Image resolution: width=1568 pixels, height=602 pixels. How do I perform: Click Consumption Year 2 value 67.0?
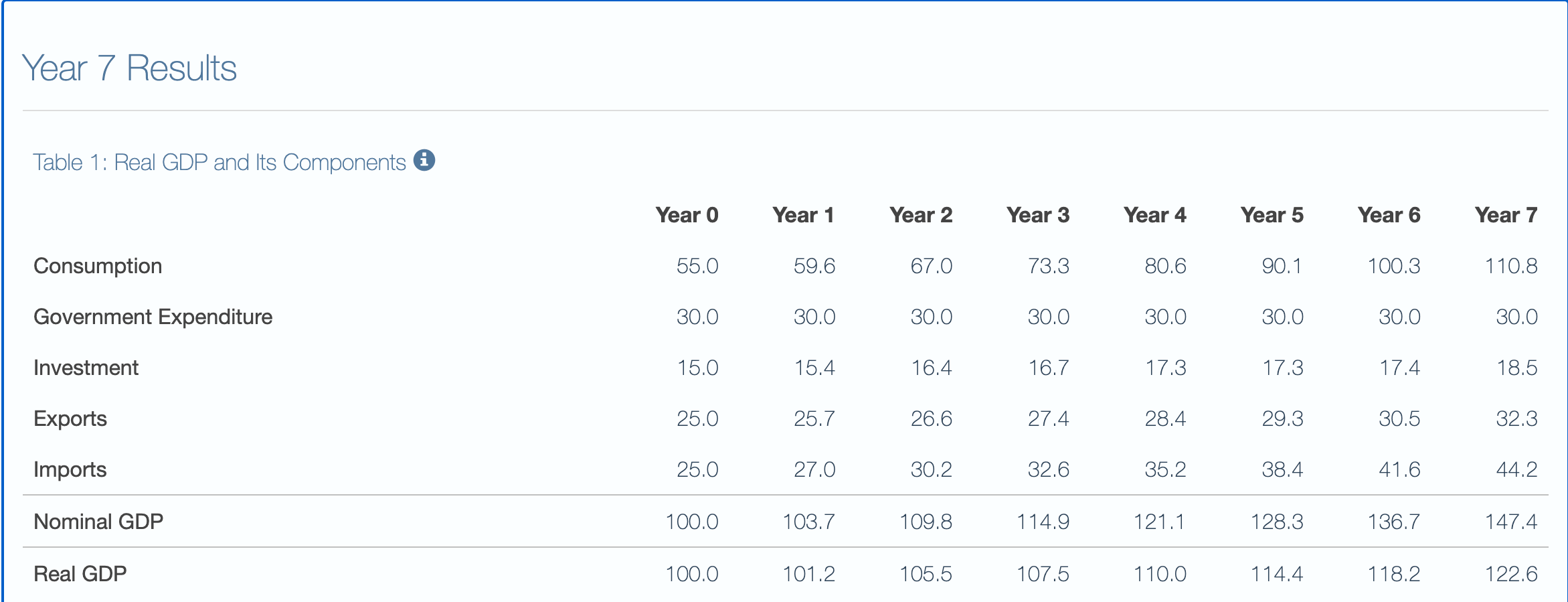coord(932,266)
